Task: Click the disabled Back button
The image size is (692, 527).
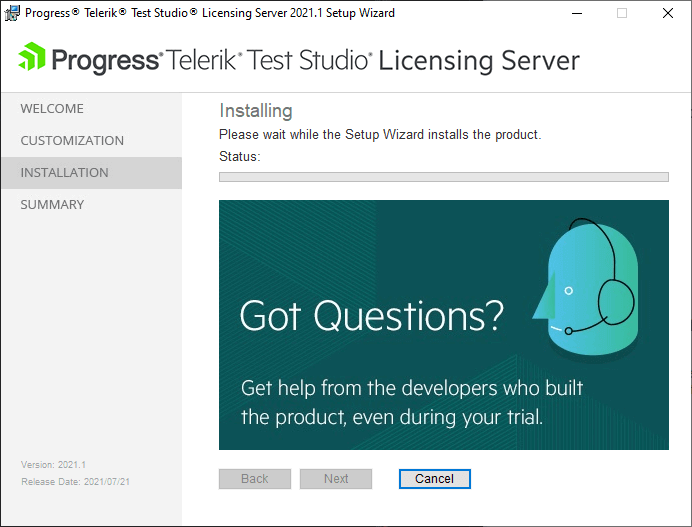Action: (x=255, y=479)
